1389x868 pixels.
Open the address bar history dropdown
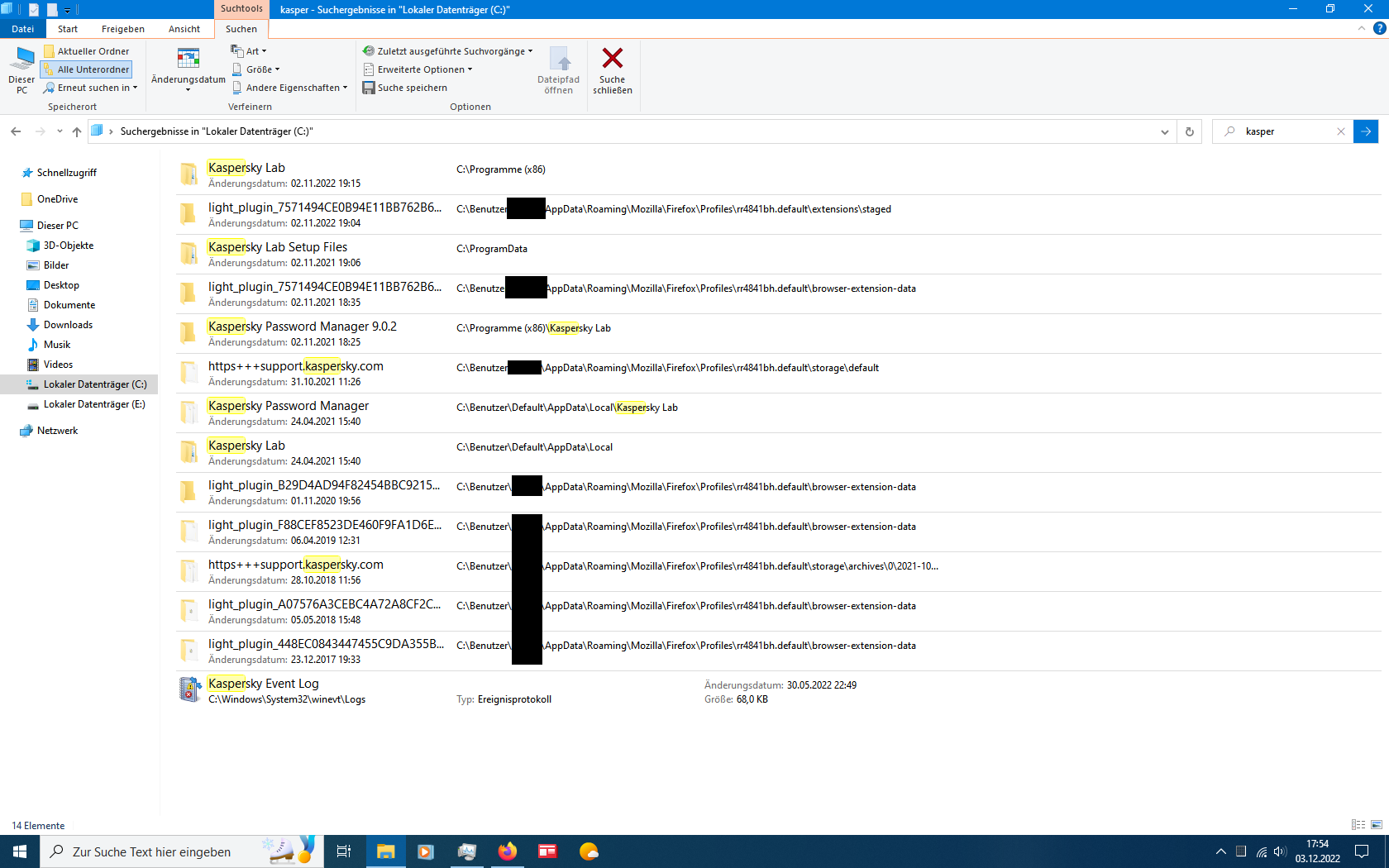[1163, 131]
